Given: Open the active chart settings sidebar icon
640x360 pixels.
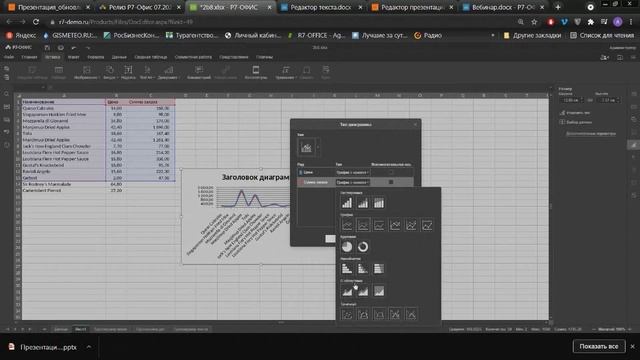Looking at the screenshot, I should [633, 145].
